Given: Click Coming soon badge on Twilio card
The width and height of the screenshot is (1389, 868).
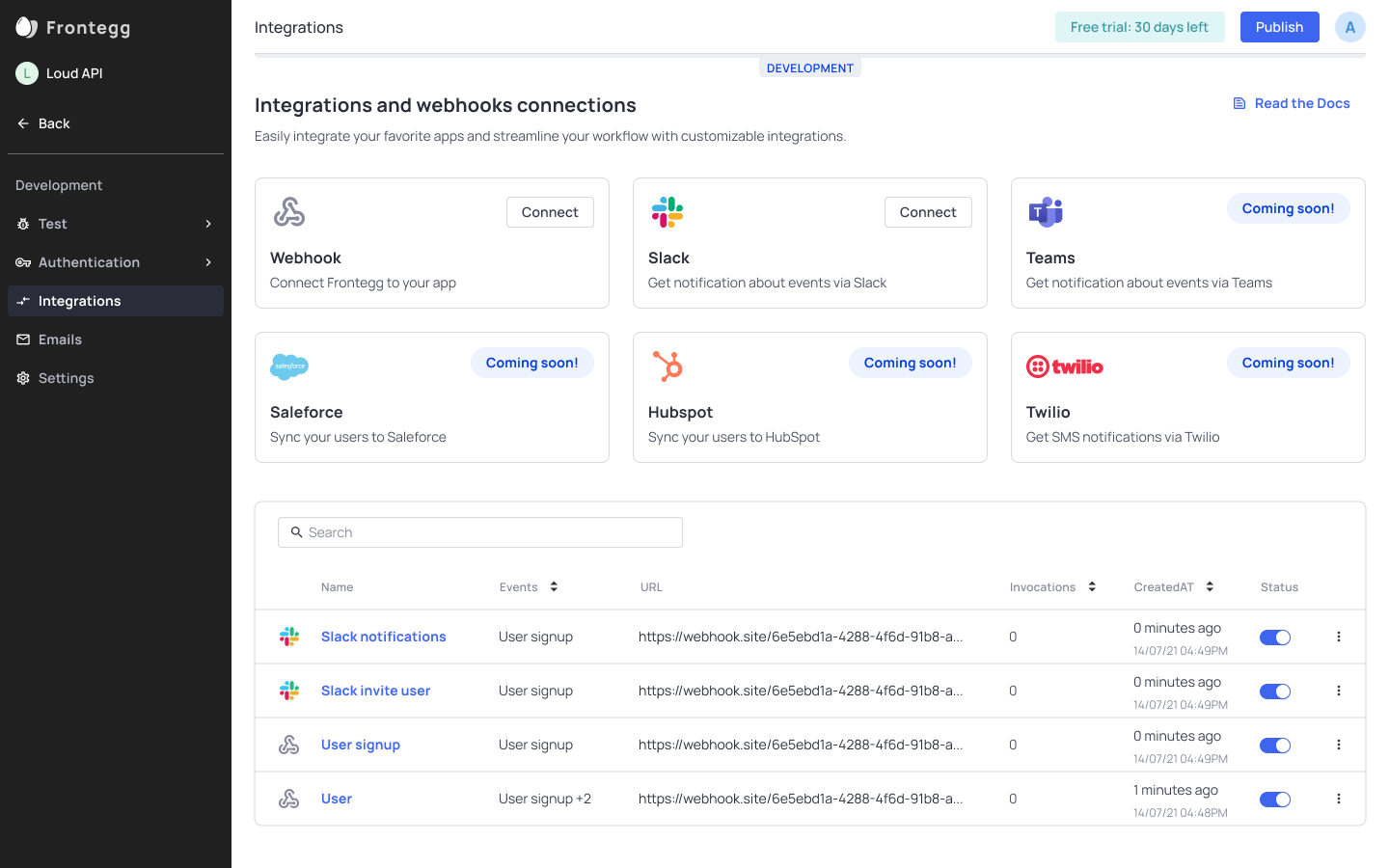Looking at the screenshot, I should (1289, 363).
